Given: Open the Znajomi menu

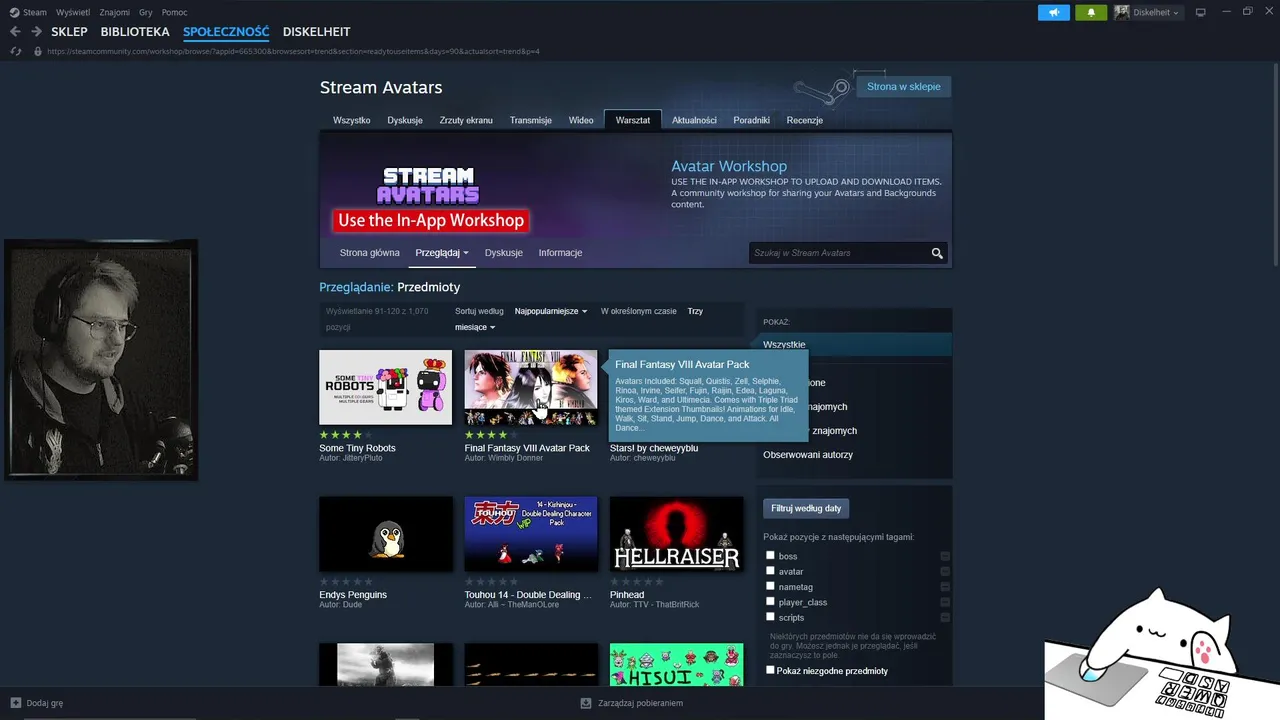Looking at the screenshot, I should click(114, 12).
